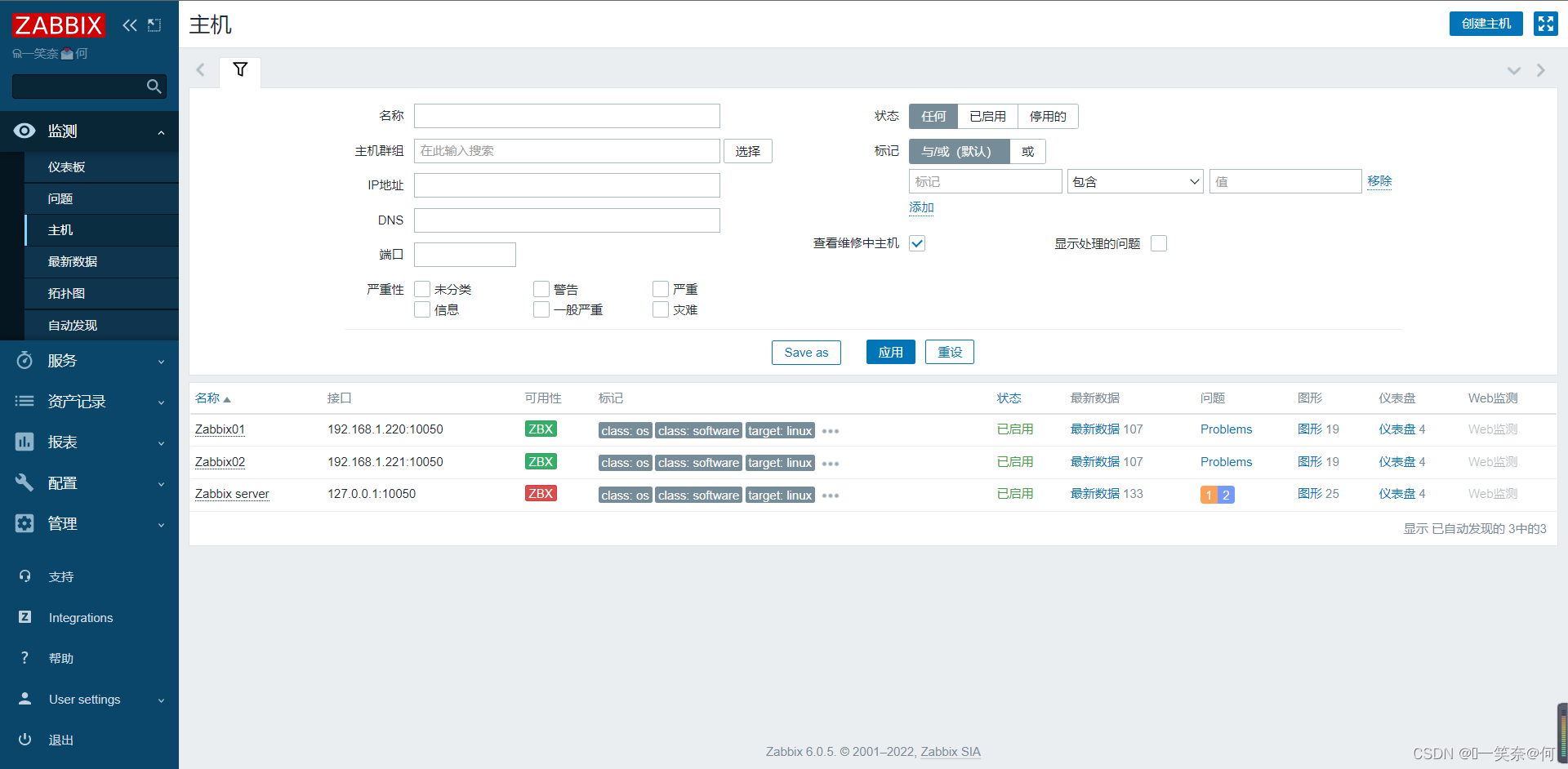
Task: Select 主机 in the sidebar
Action: tap(101, 230)
